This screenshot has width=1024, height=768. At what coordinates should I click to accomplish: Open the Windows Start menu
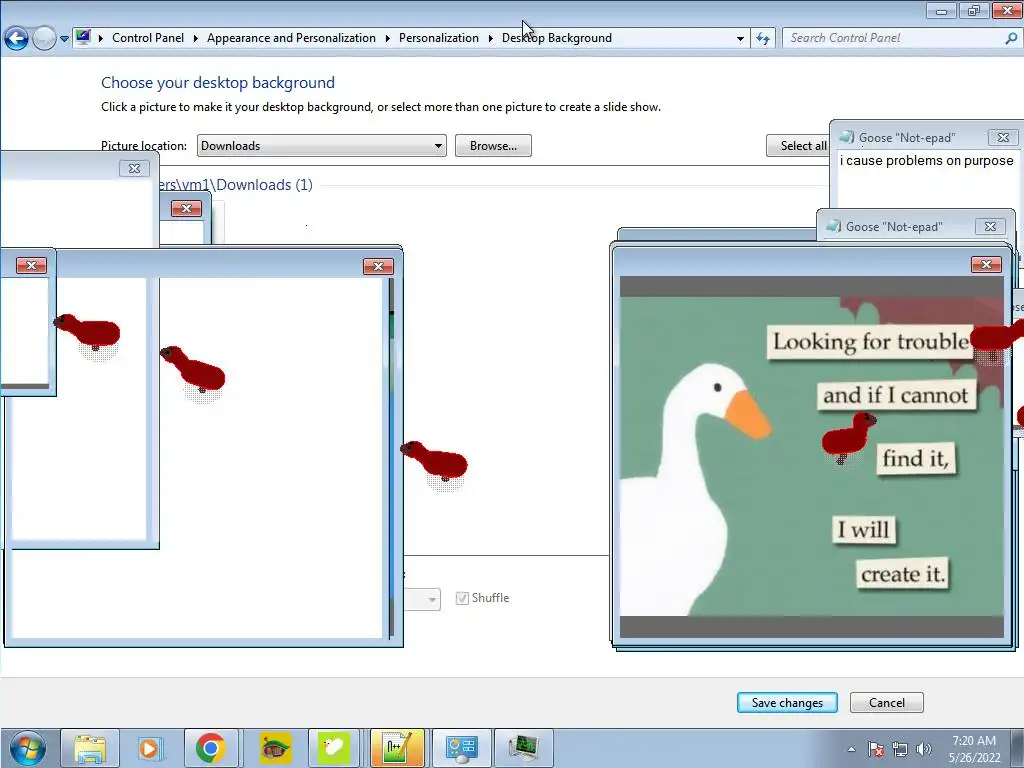(x=27, y=748)
